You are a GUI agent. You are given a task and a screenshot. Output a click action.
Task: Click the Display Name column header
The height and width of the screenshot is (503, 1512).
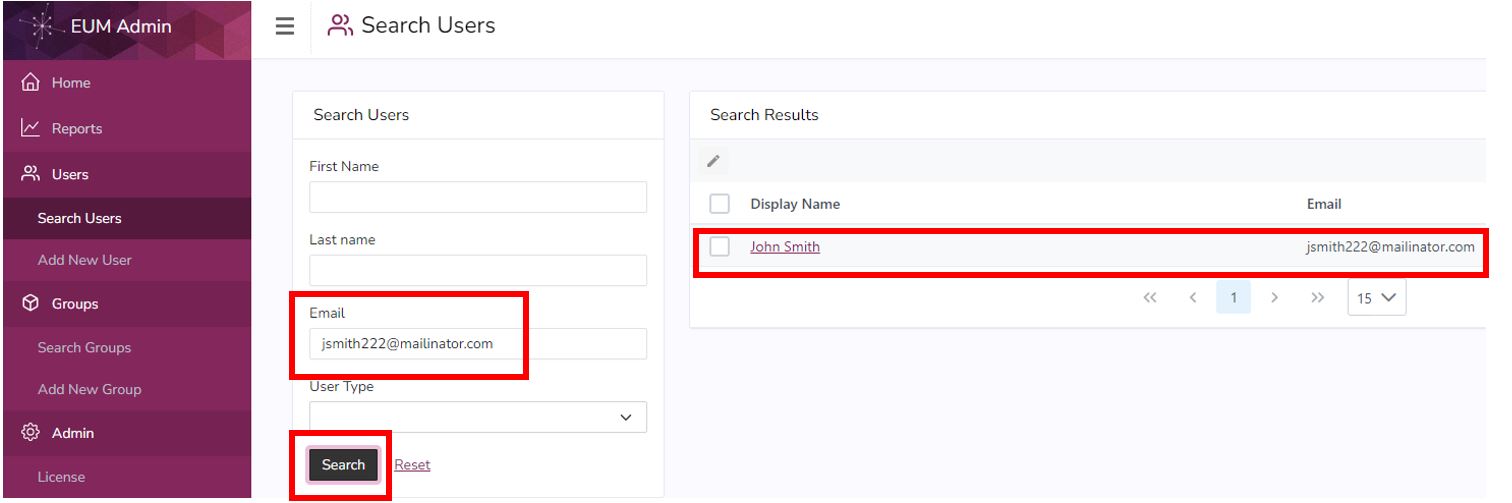tap(795, 204)
